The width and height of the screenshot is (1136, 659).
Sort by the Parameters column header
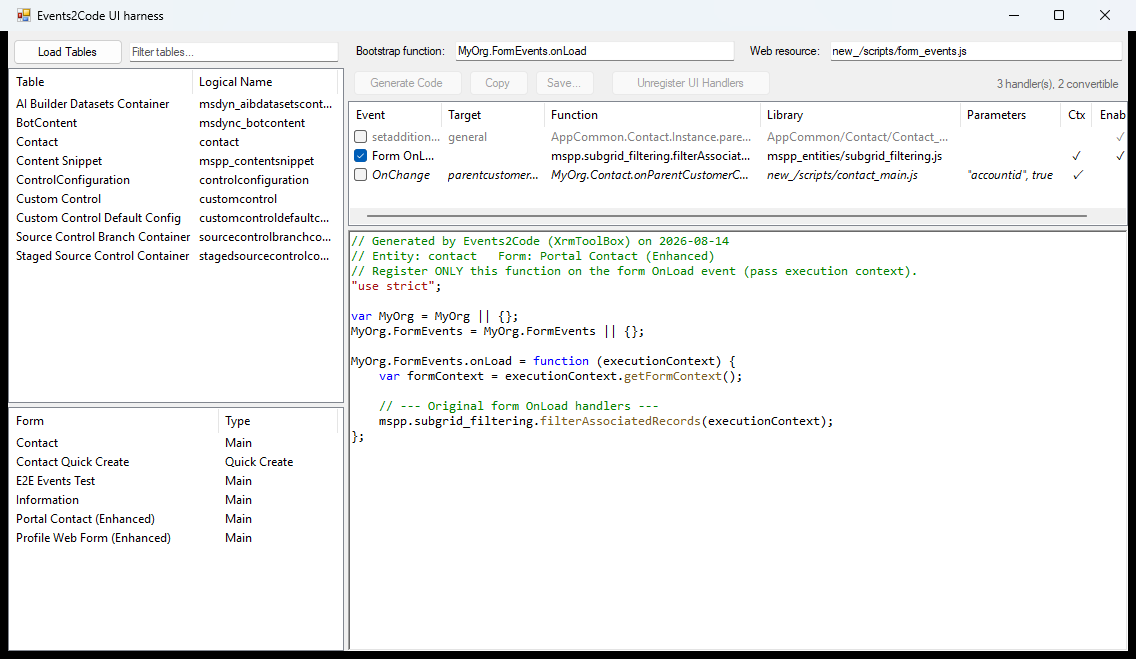click(1011, 115)
